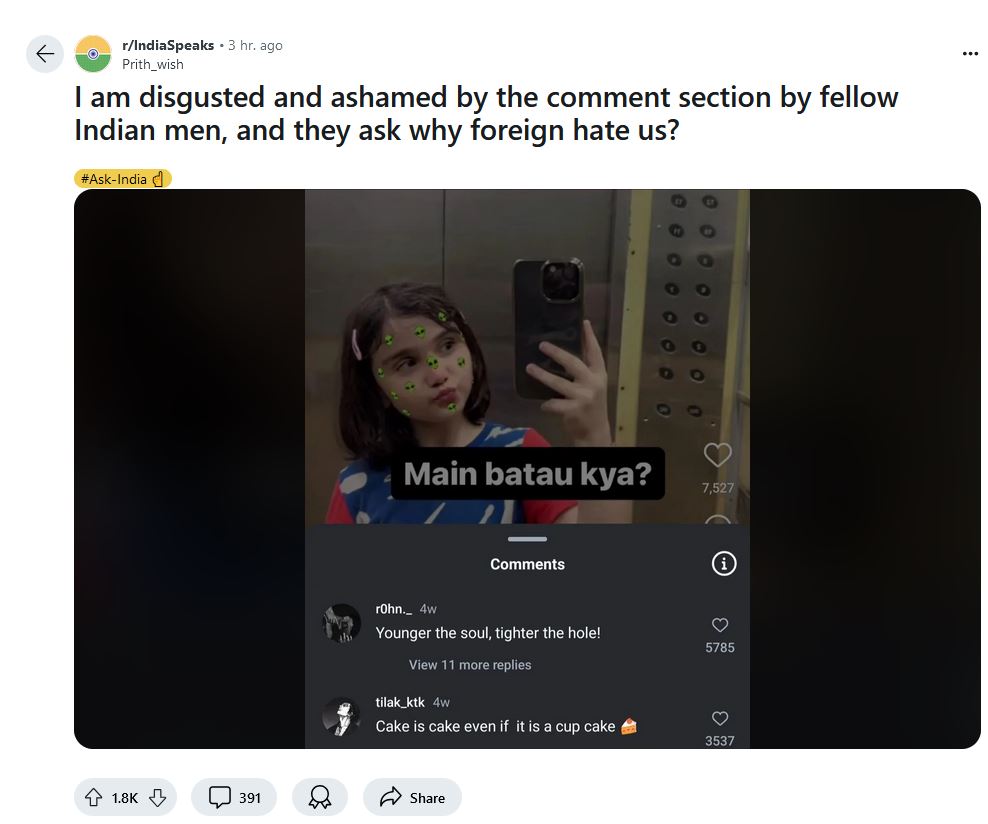Expand View 11 more replies
The image size is (988, 824).
click(469, 665)
